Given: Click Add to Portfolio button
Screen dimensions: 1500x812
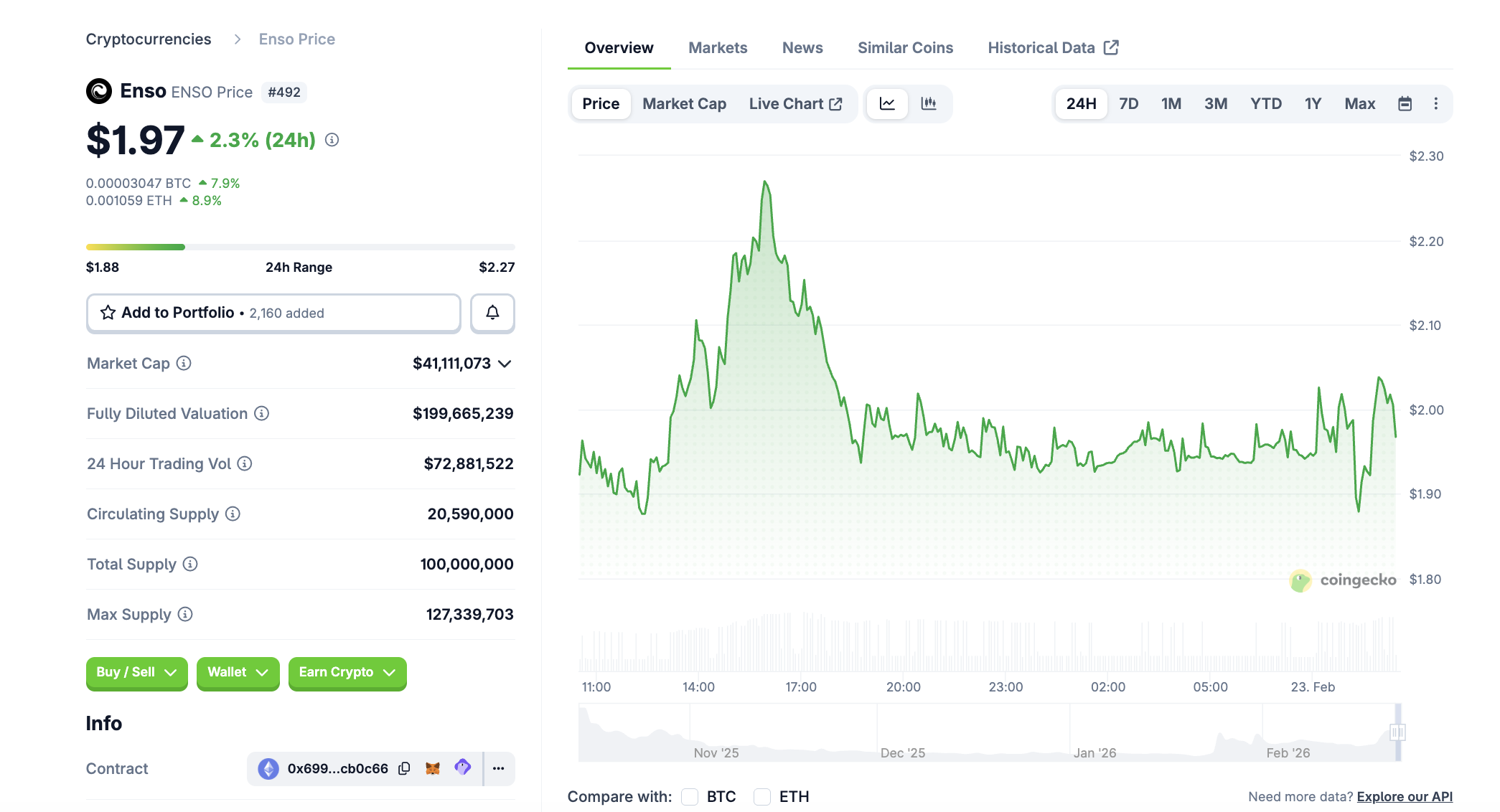Looking at the screenshot, I should pos(273,313).
